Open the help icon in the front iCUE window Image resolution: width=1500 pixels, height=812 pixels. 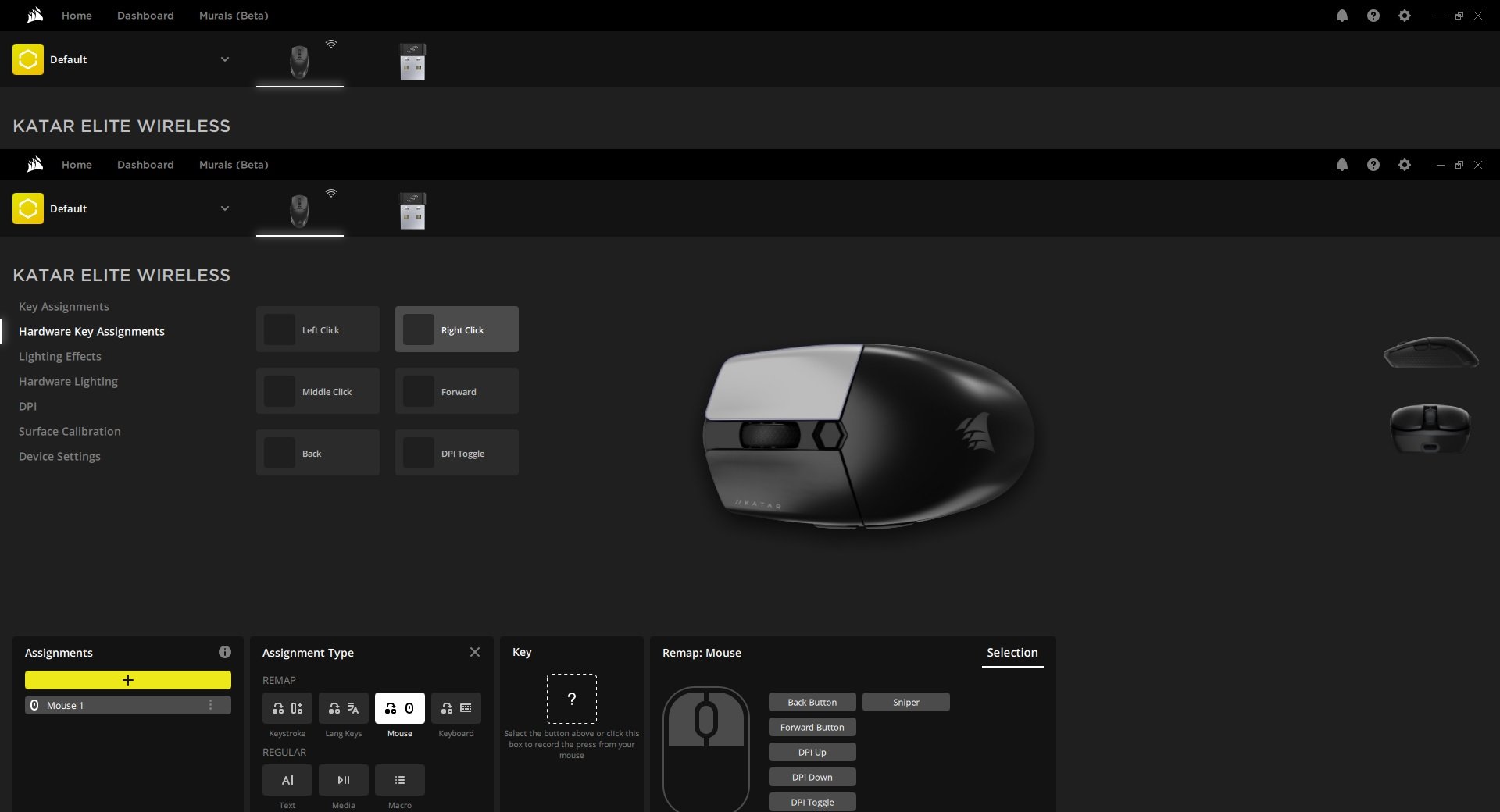[x=1373, y=165]
